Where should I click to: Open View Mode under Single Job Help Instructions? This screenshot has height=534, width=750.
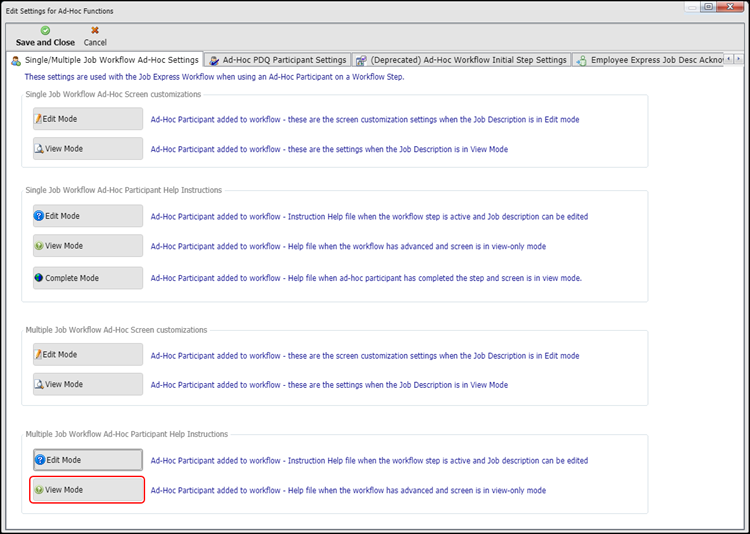click(x=88, y=245)
